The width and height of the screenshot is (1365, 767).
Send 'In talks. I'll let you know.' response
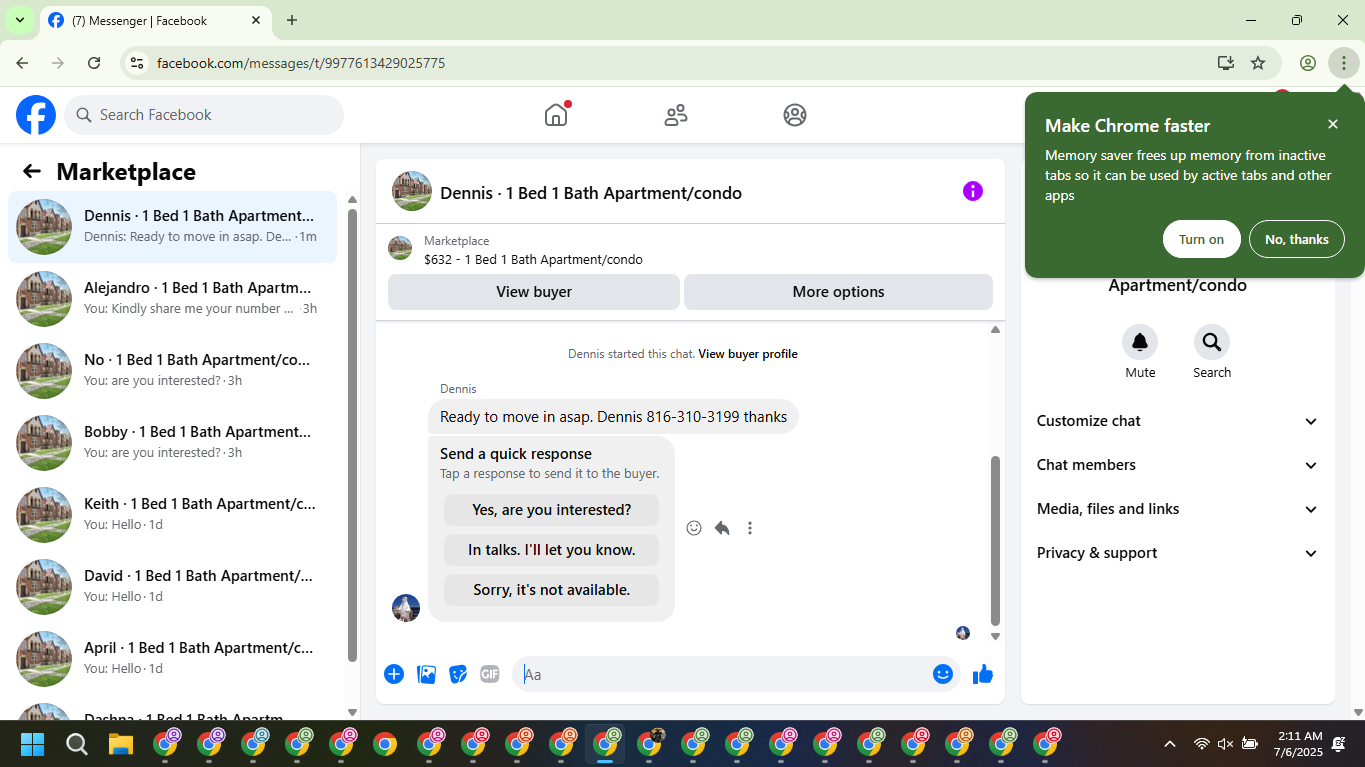point(552,550)
